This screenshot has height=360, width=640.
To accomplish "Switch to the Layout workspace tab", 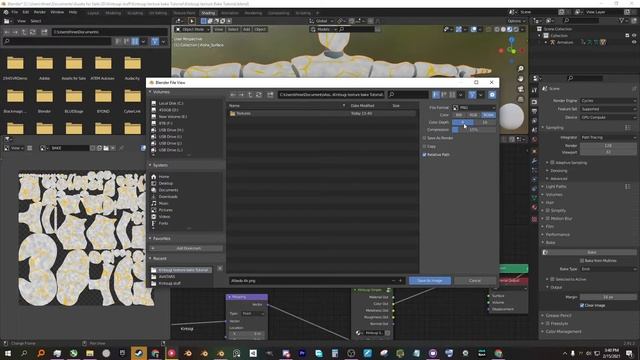I will point(93,13).
